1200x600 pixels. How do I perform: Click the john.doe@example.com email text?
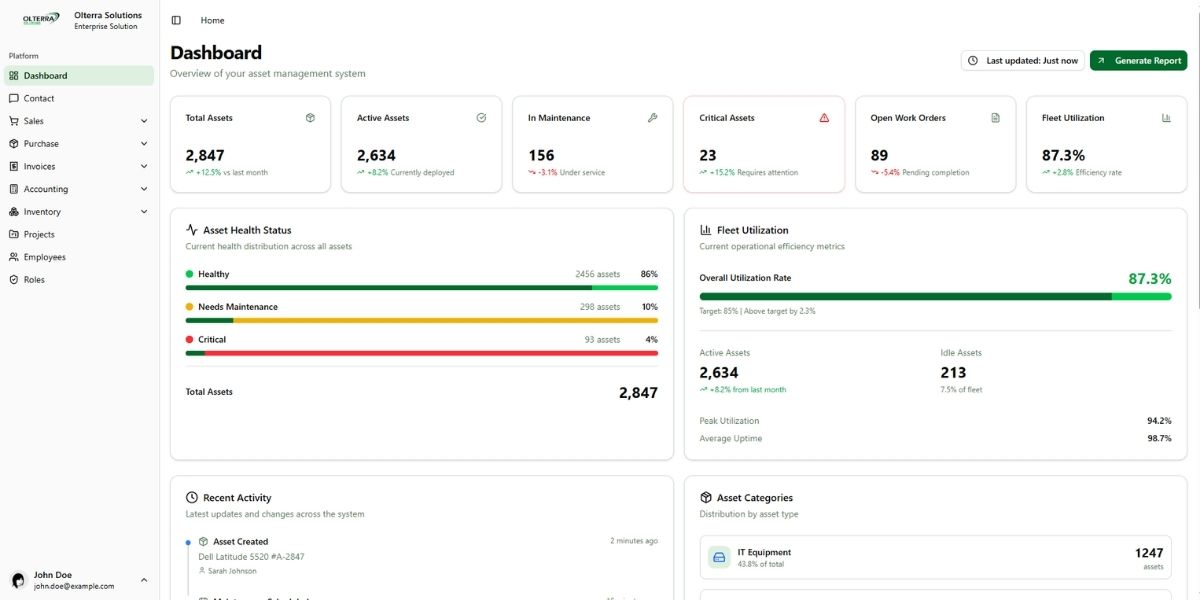(x=74, y=586)
